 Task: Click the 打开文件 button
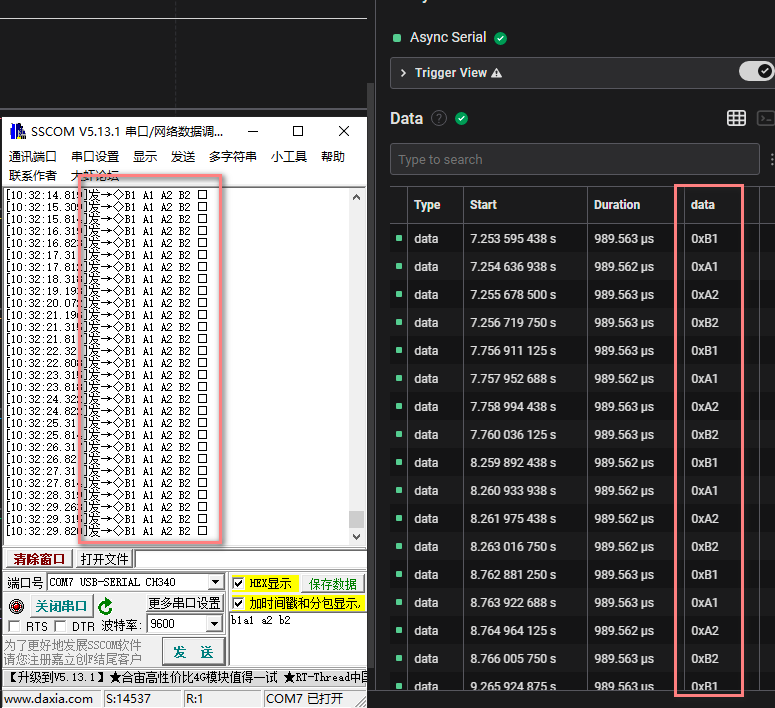(104, 559)
